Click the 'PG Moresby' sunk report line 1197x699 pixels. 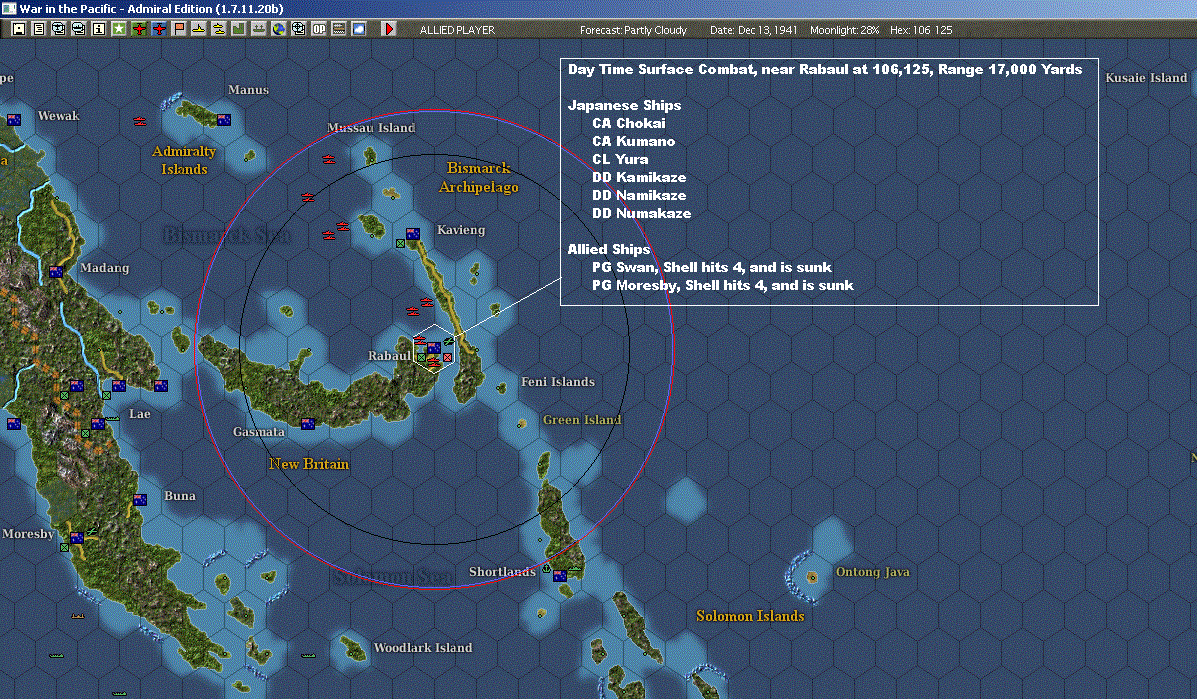tap(722, 285)
